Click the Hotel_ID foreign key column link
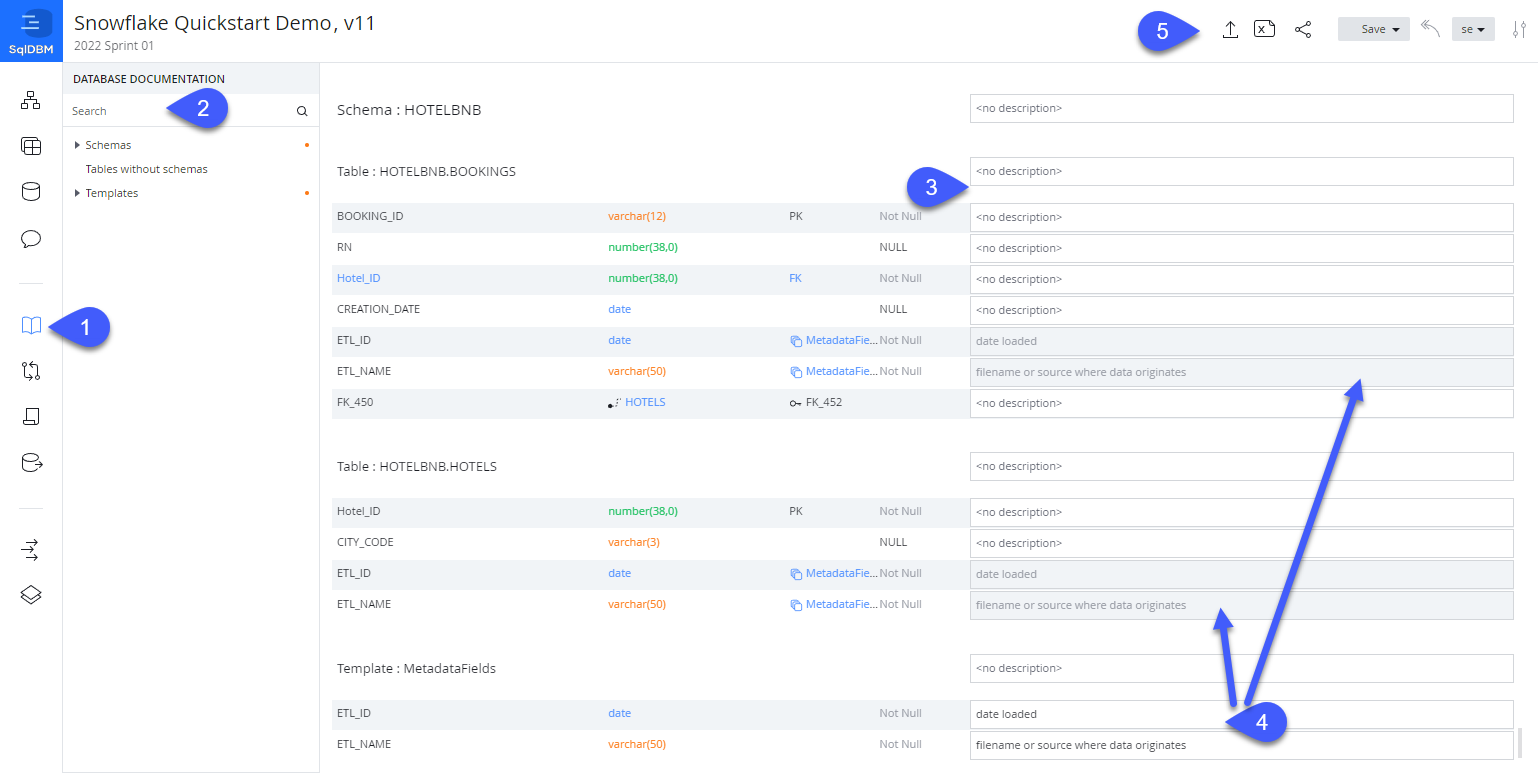 coord(358,279)
